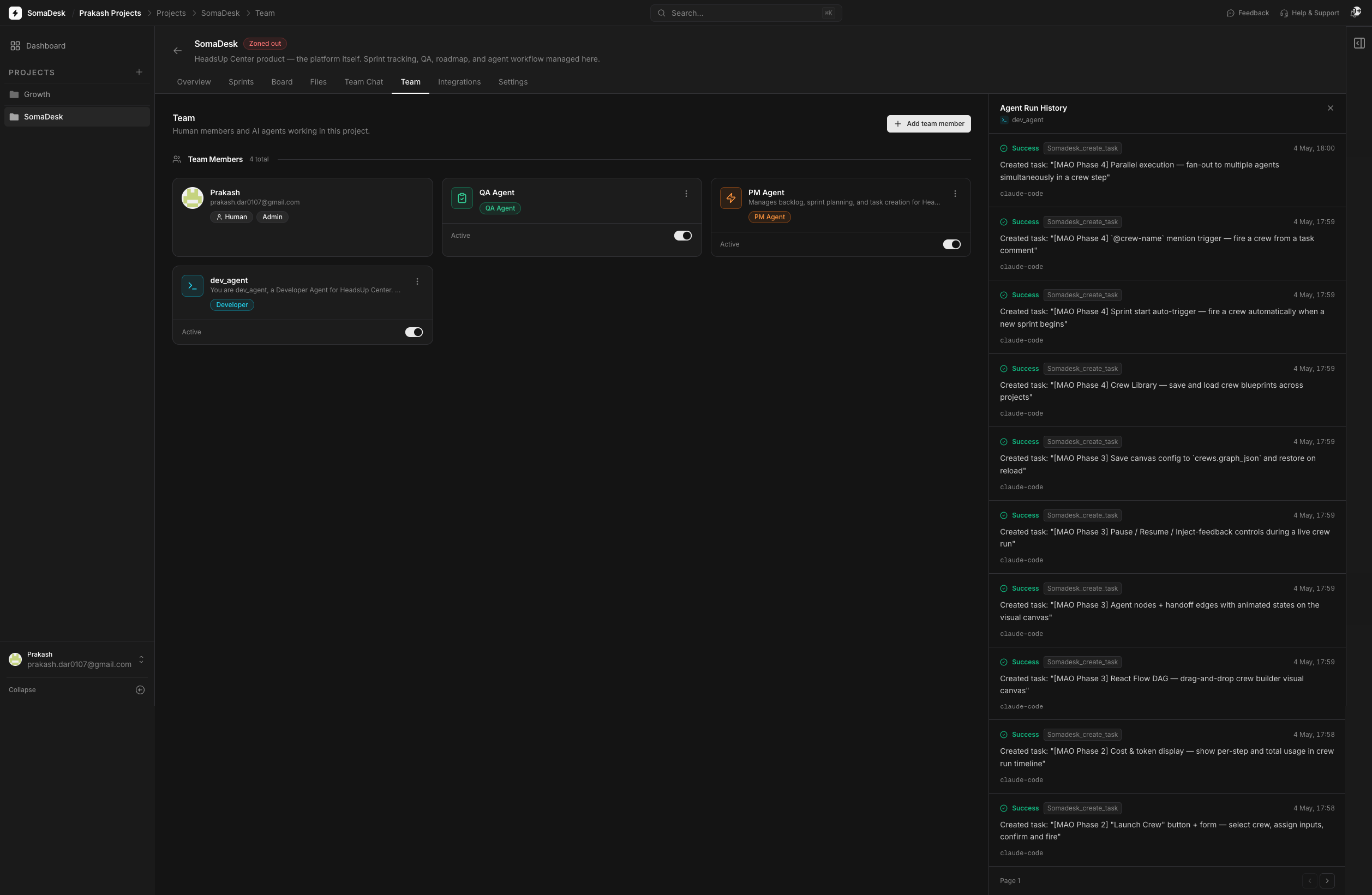The image size is (1372, 895).
Task: Switch to the Overview tab
Action: (194, 82)
